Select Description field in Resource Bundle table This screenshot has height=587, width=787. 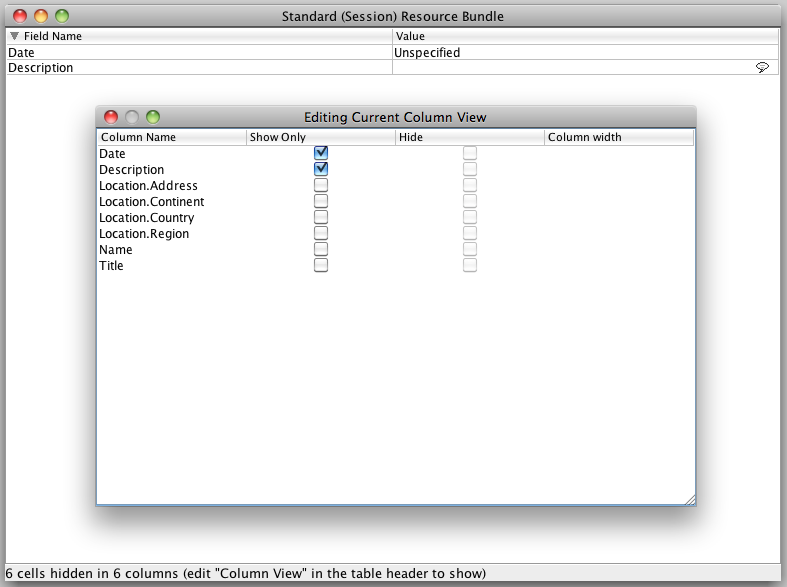pyautogui.click(x=199, y=67)
